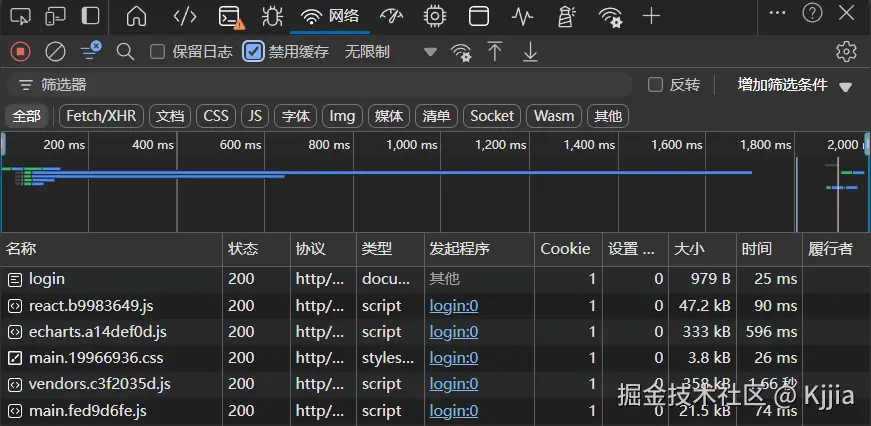Select the vendors.c3f2035d.js request
The width and height of the screenshot is (871, 426).
tap(436, 384)
